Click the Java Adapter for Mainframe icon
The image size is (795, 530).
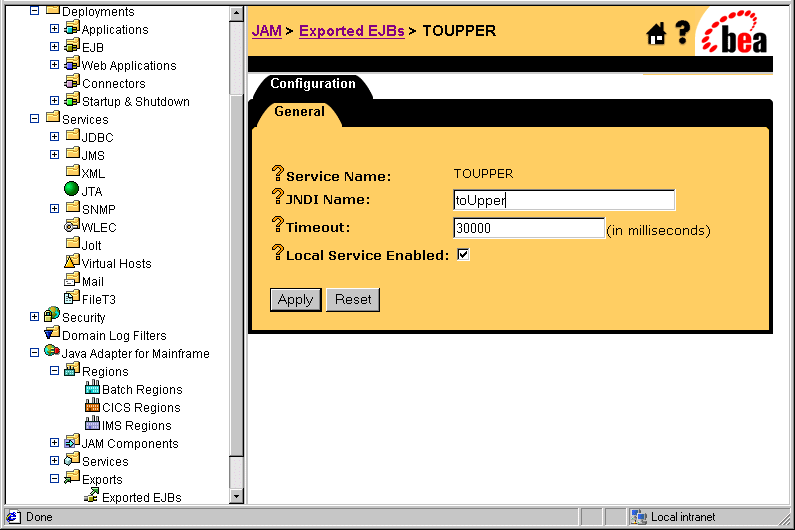tap(52, 351)
